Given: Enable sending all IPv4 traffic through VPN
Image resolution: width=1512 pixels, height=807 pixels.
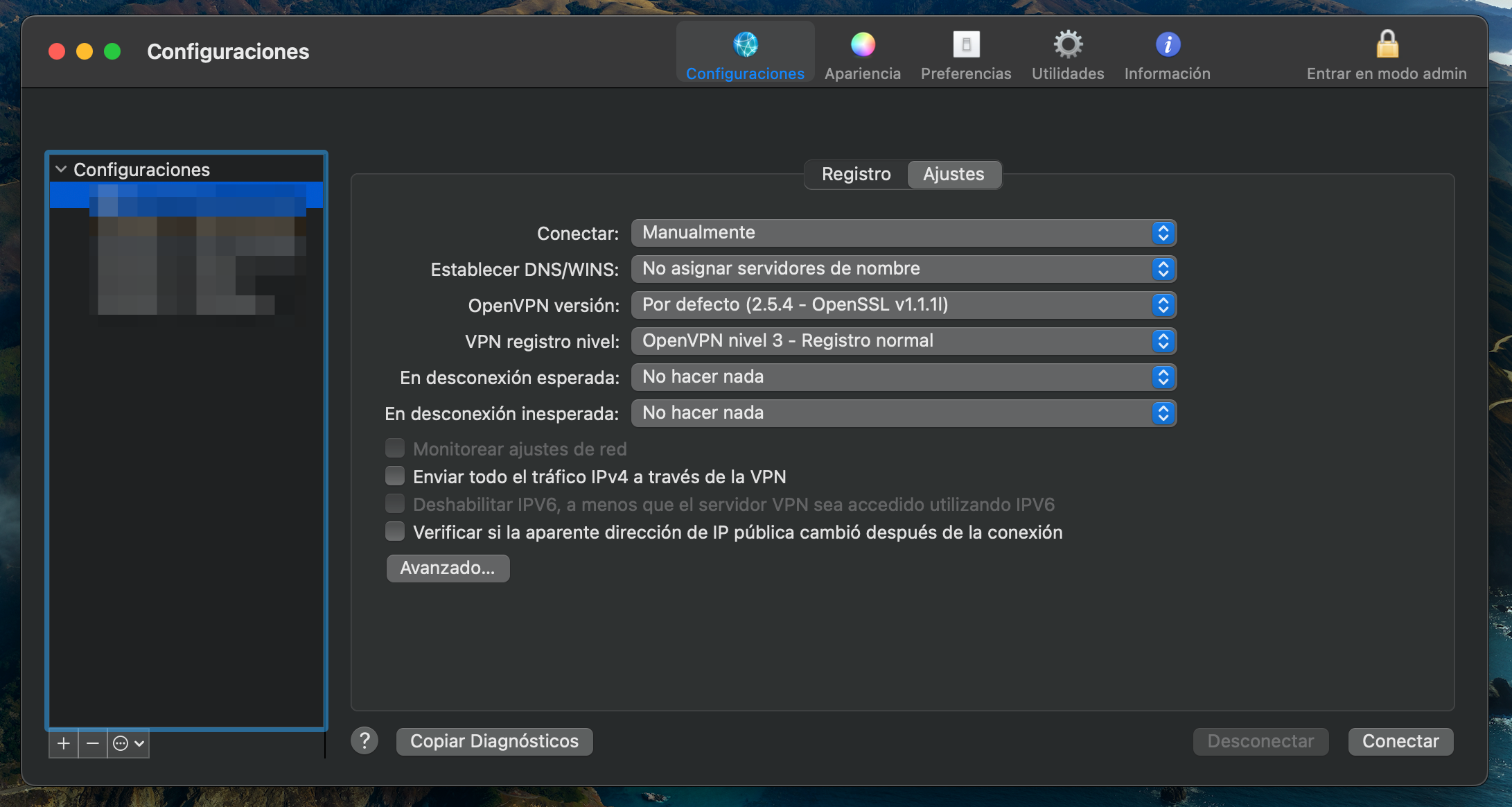Looking at the screenshot, I should point(395,476).
